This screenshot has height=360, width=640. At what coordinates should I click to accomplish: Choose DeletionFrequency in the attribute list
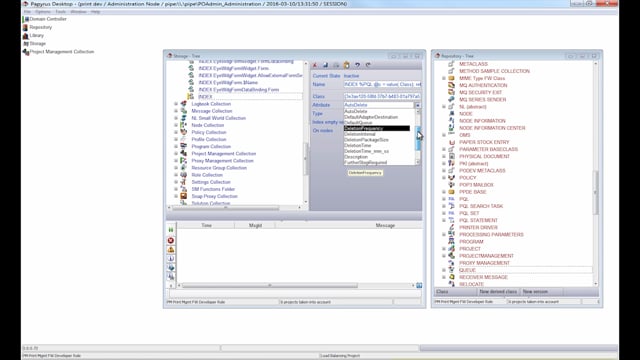pos(377,129)
